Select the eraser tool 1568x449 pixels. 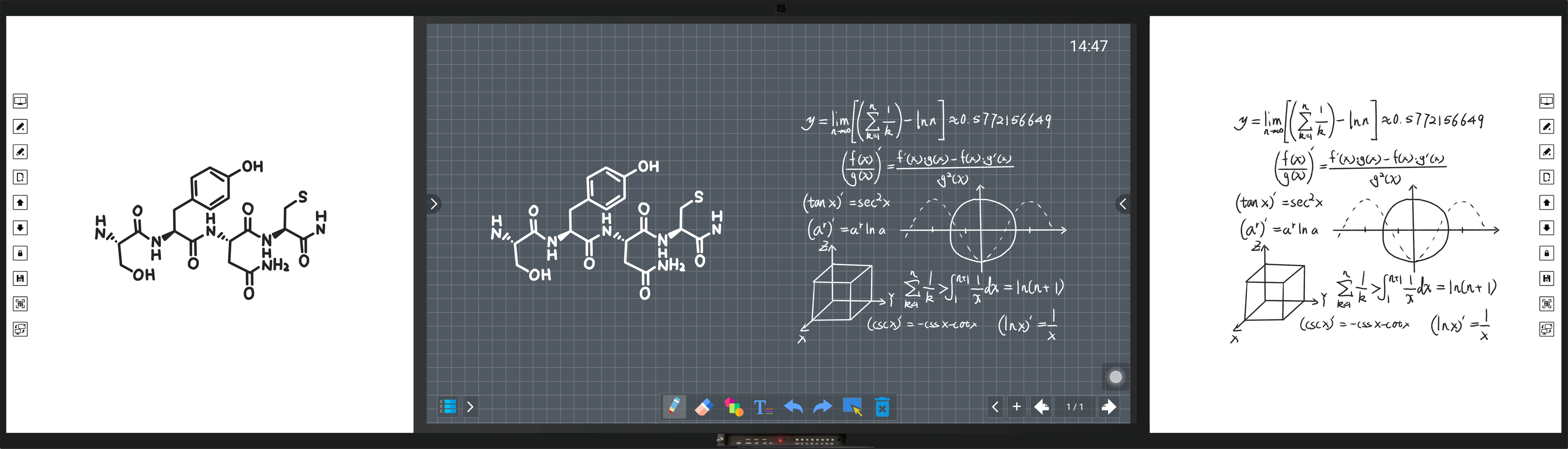coord(703,406)
